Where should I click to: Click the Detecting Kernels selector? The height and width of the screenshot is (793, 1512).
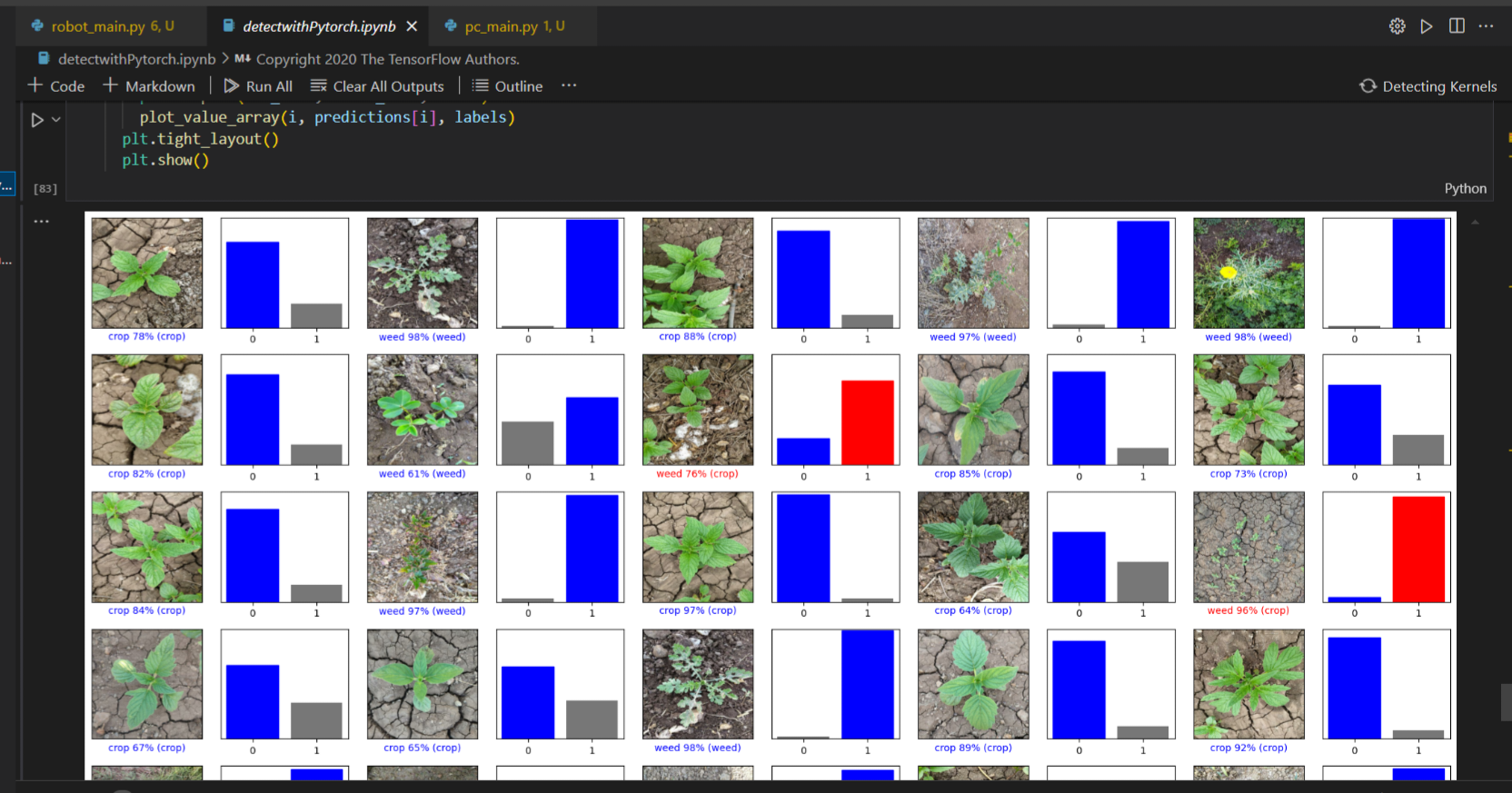[1428, 86]
